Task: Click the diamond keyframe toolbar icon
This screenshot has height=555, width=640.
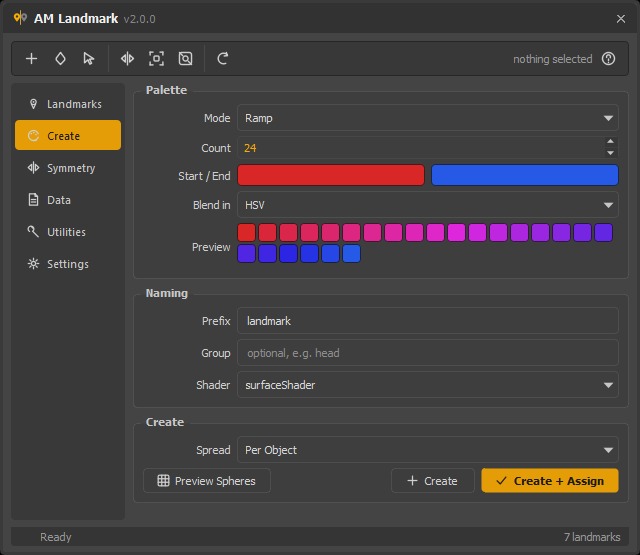Action: pos(60,59)
